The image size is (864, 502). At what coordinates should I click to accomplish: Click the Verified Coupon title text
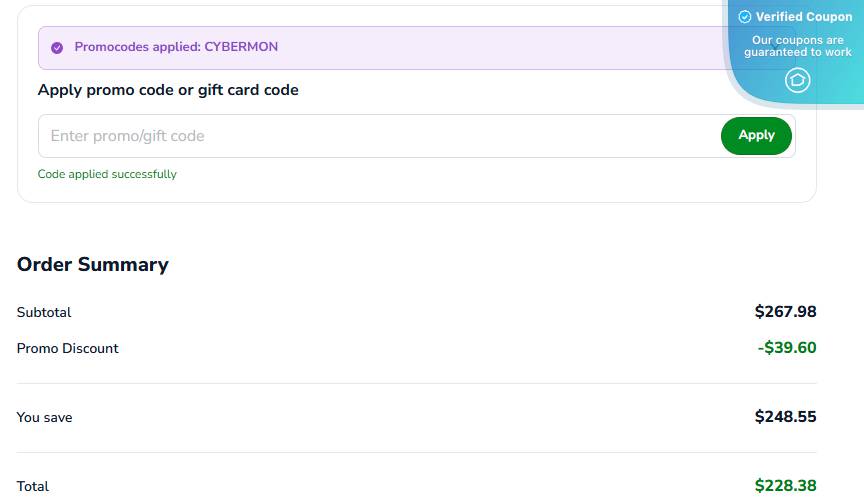(x=804, y=17)
